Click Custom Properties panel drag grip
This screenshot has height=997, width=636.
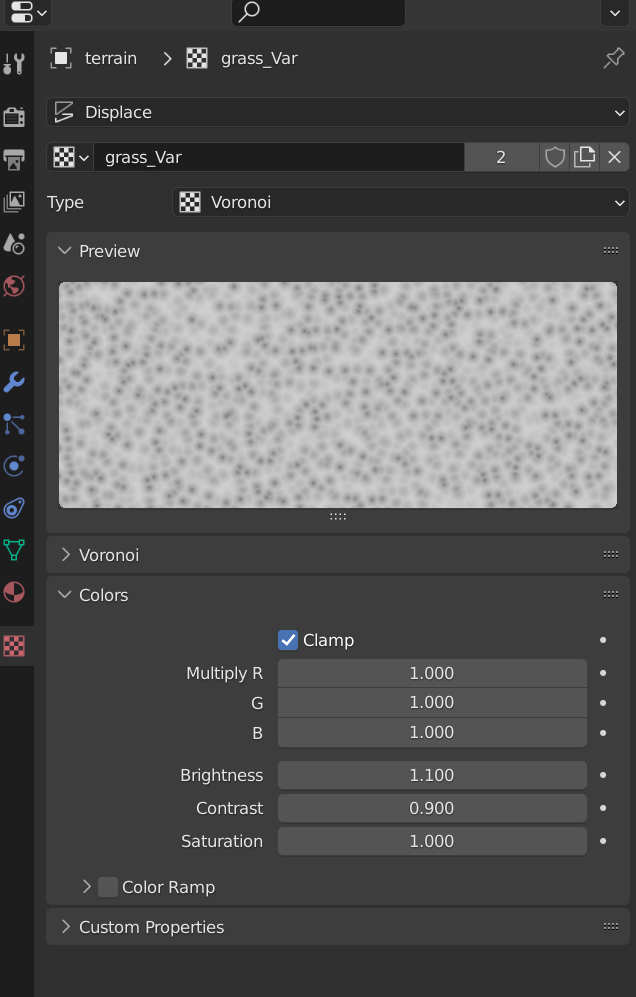click(611, 926)
